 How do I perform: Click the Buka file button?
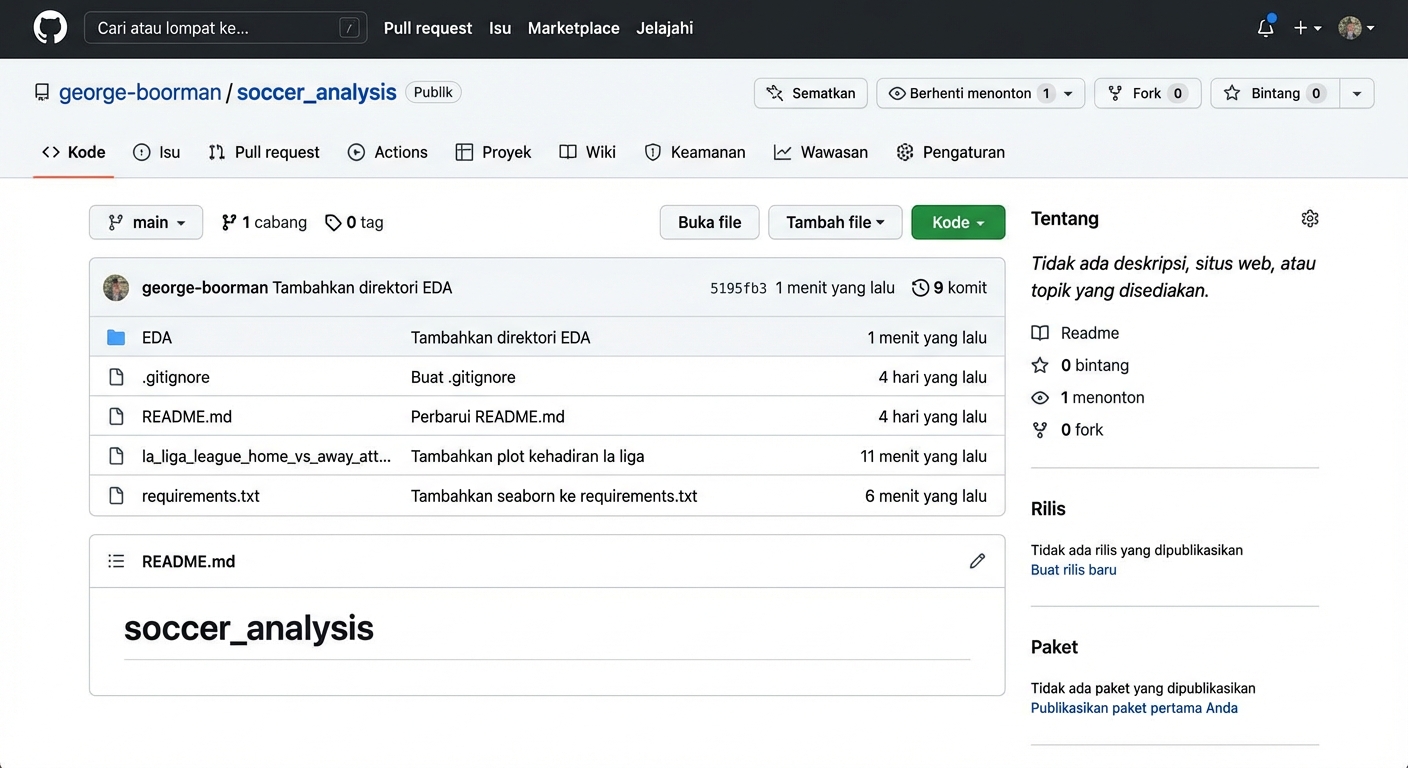(x=710, y=222)
